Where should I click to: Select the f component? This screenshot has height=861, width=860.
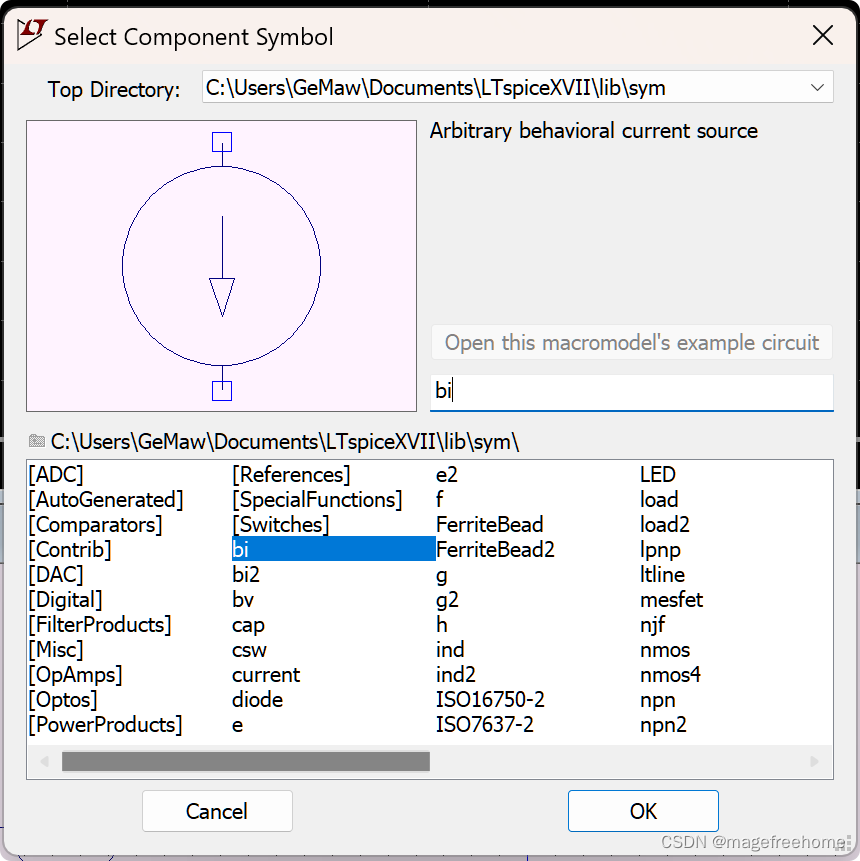coord(439,500)
